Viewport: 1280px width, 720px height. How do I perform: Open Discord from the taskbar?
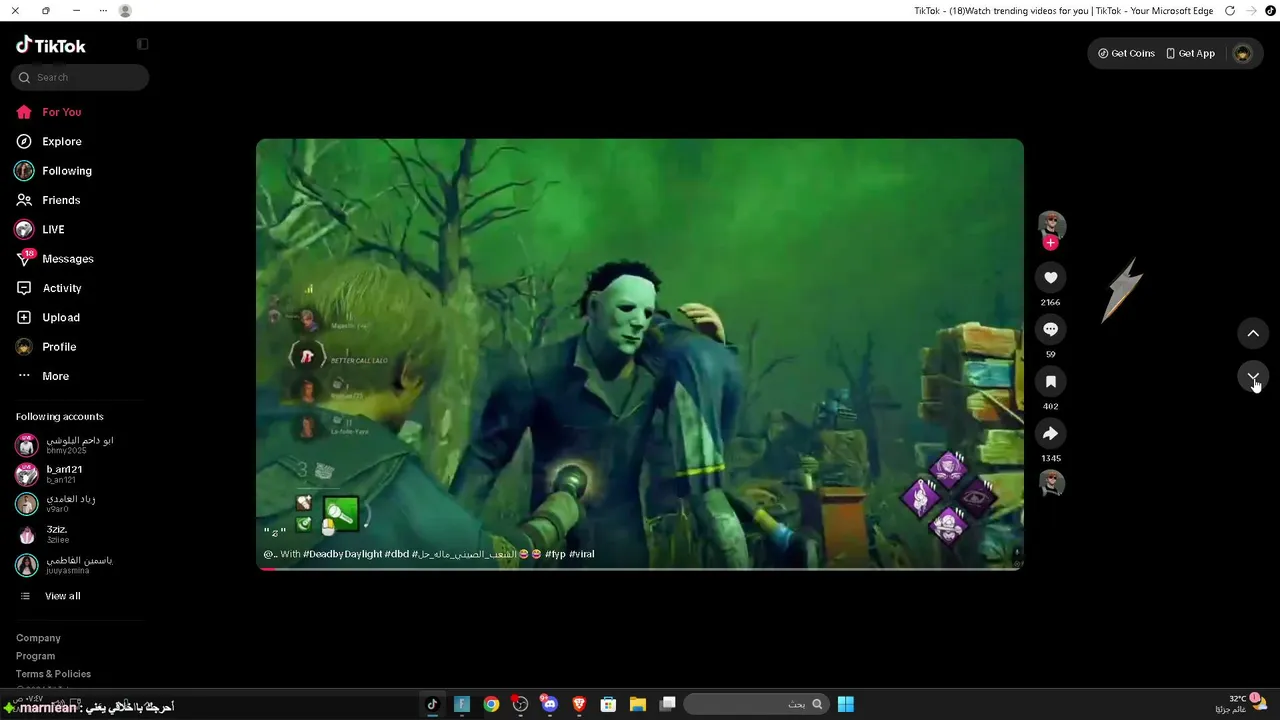[549, 704]
